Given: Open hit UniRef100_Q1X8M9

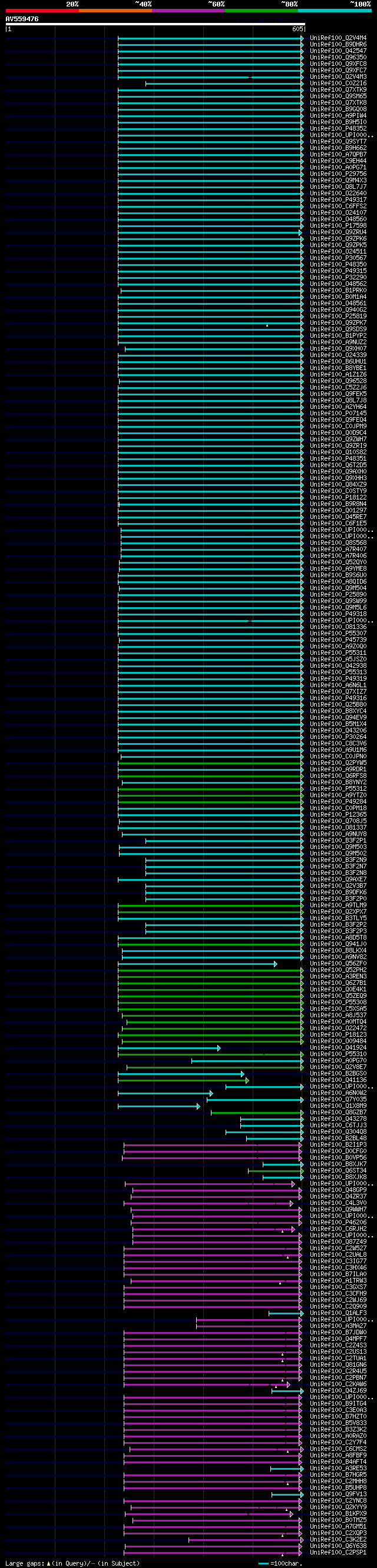Looking at the screenshot, I should tap(338, 1106).
